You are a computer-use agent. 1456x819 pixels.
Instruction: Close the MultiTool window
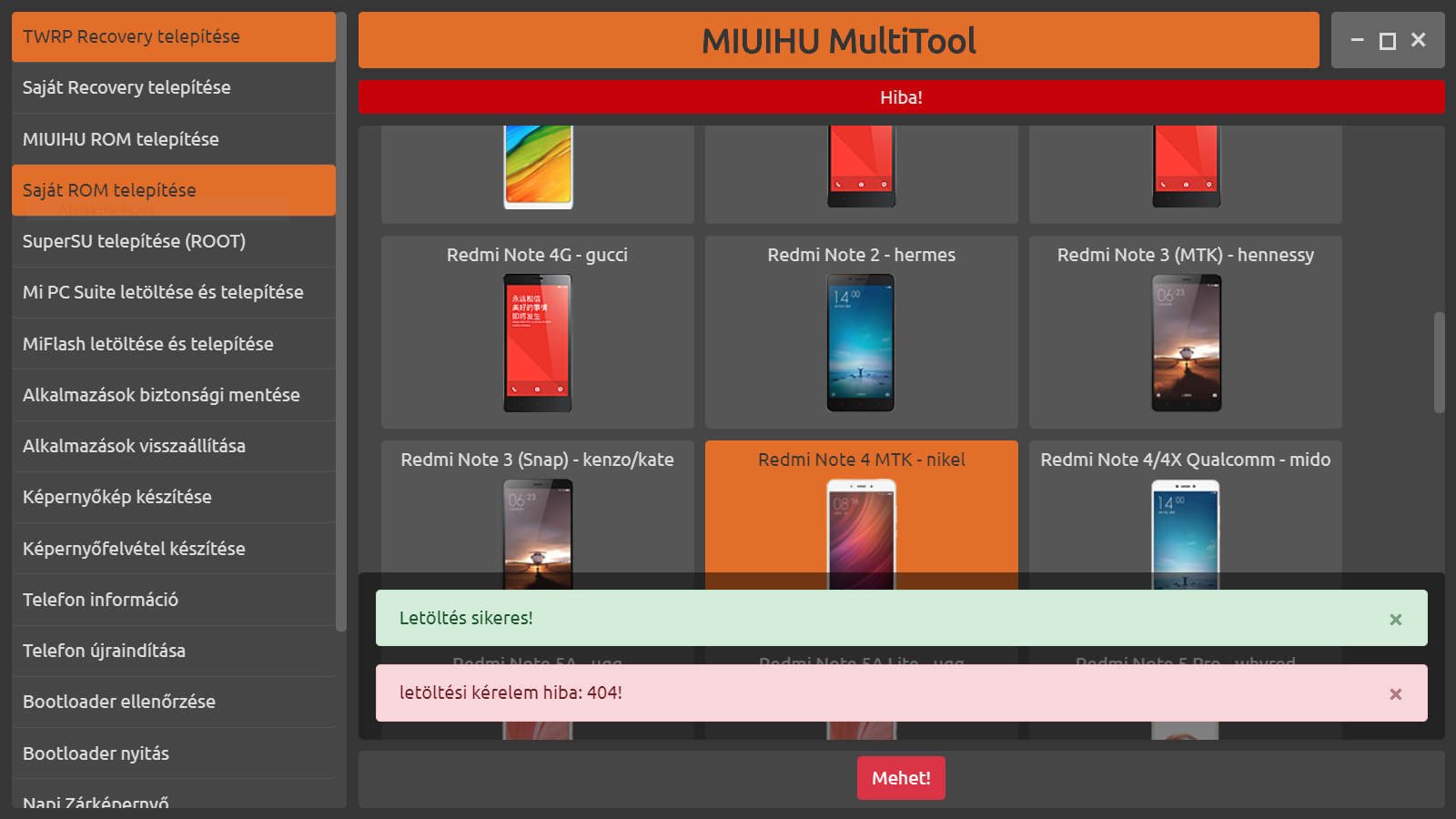coord(1418,40)
